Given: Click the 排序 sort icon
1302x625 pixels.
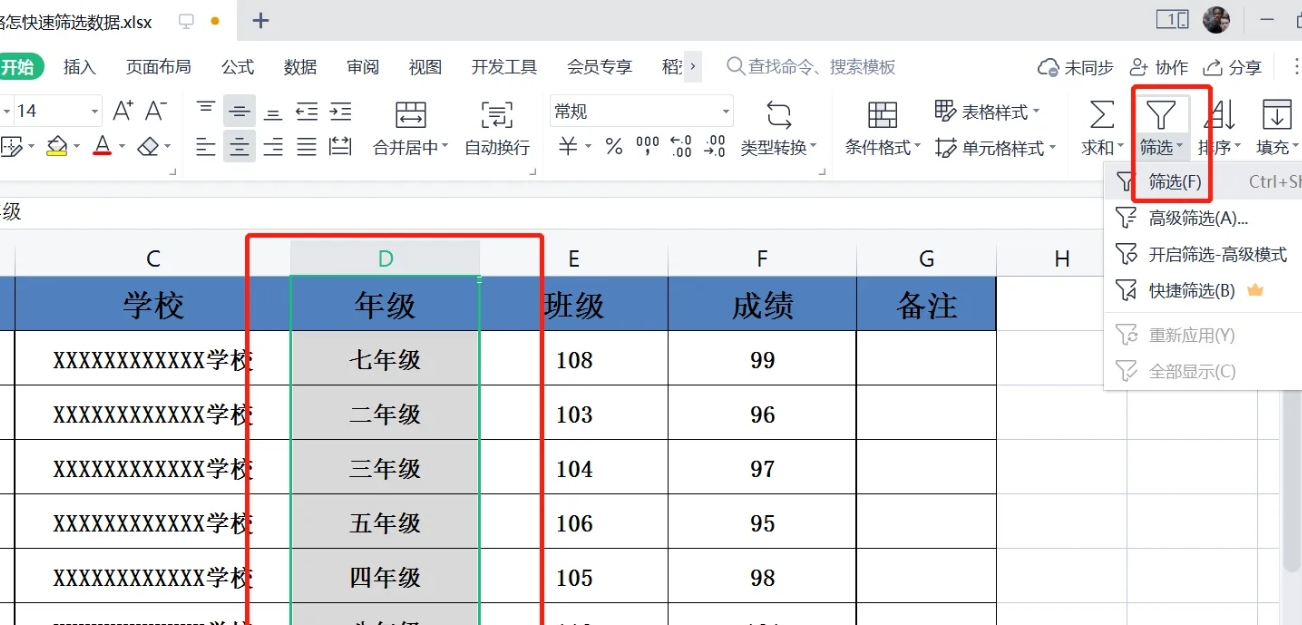Looking at the screenshot, I should [x=1219, y=114].
